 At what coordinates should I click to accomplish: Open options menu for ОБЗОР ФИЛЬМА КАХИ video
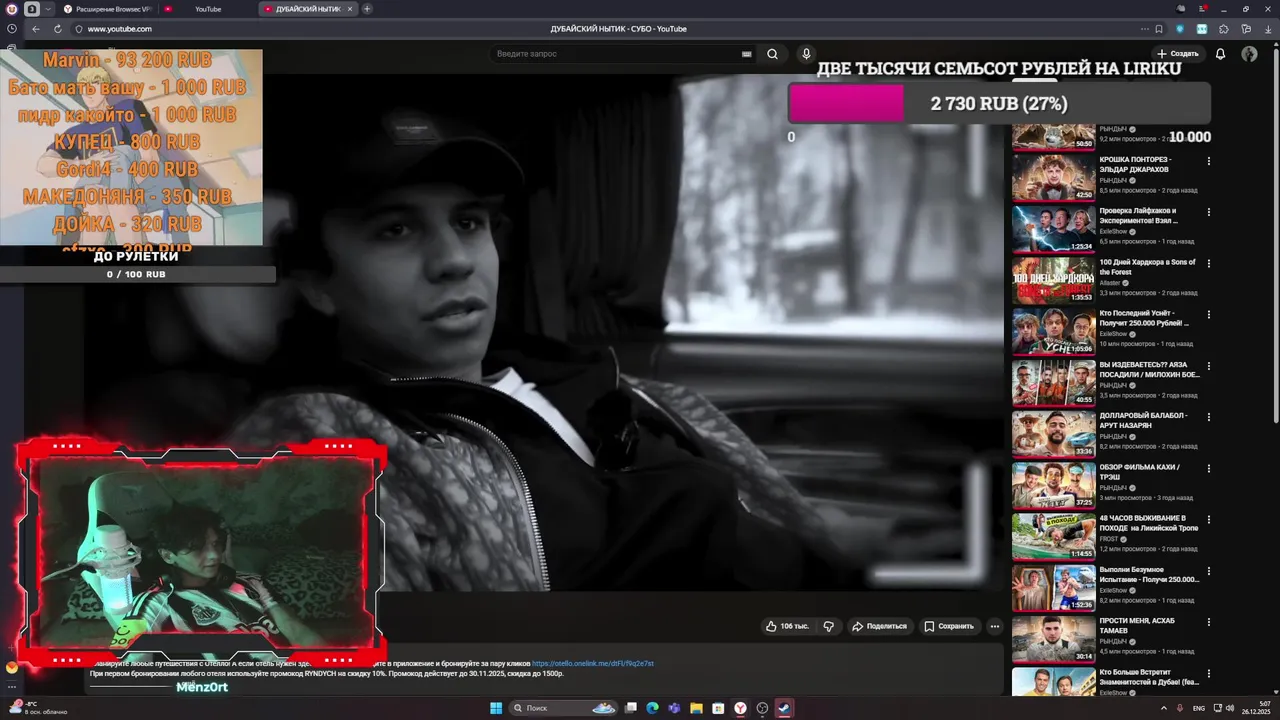(x=1208, y=468)
